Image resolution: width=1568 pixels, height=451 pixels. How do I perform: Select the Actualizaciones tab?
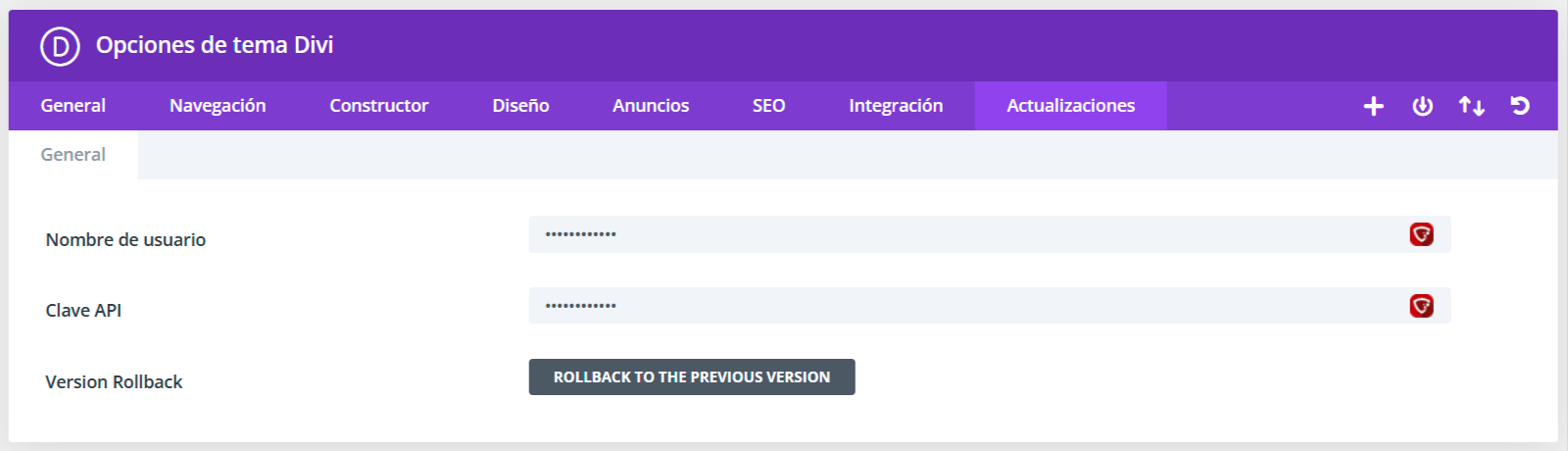pyautogui.click(x=1071, y=106)
